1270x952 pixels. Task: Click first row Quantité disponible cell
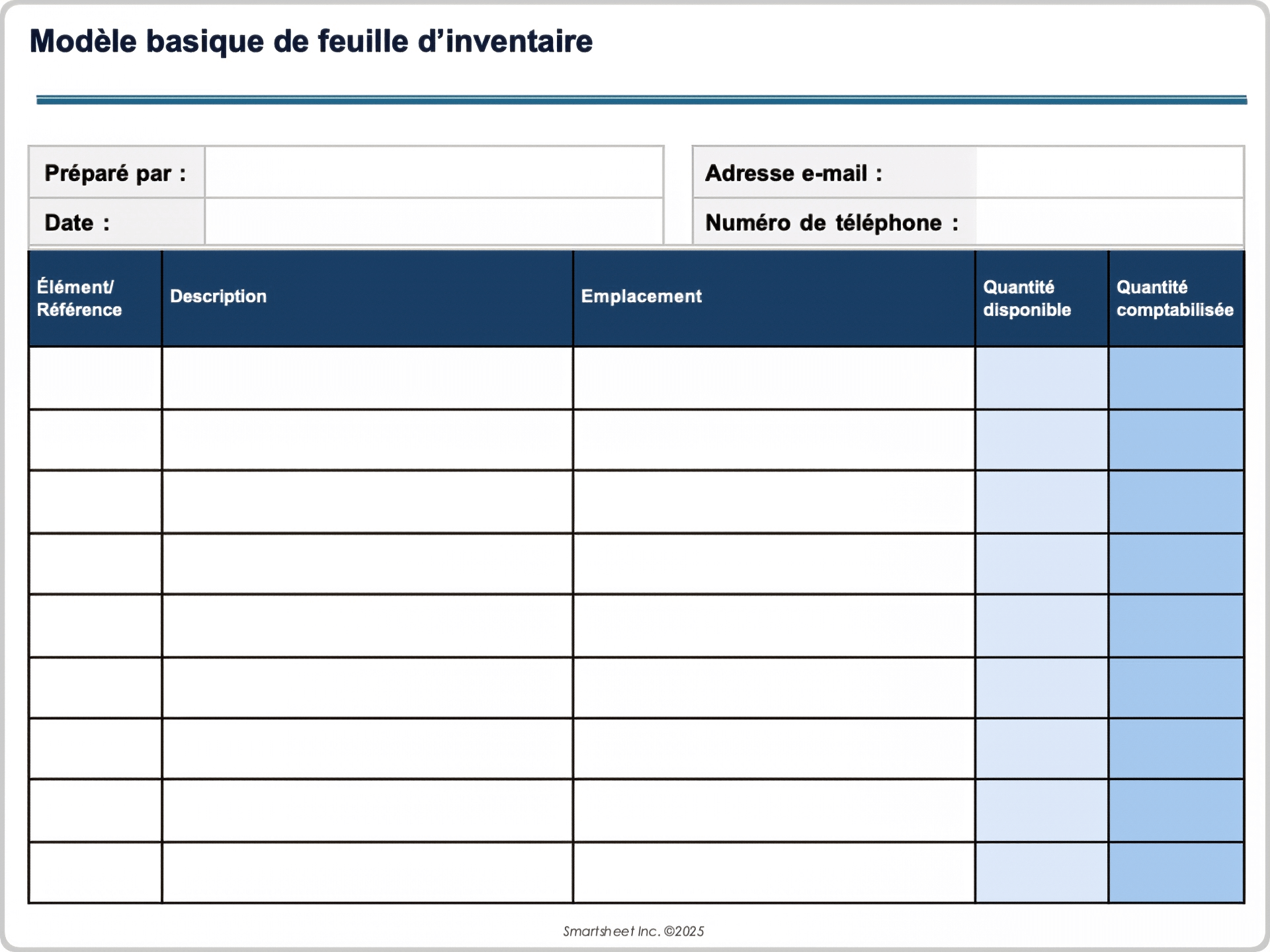(1041, 378)
